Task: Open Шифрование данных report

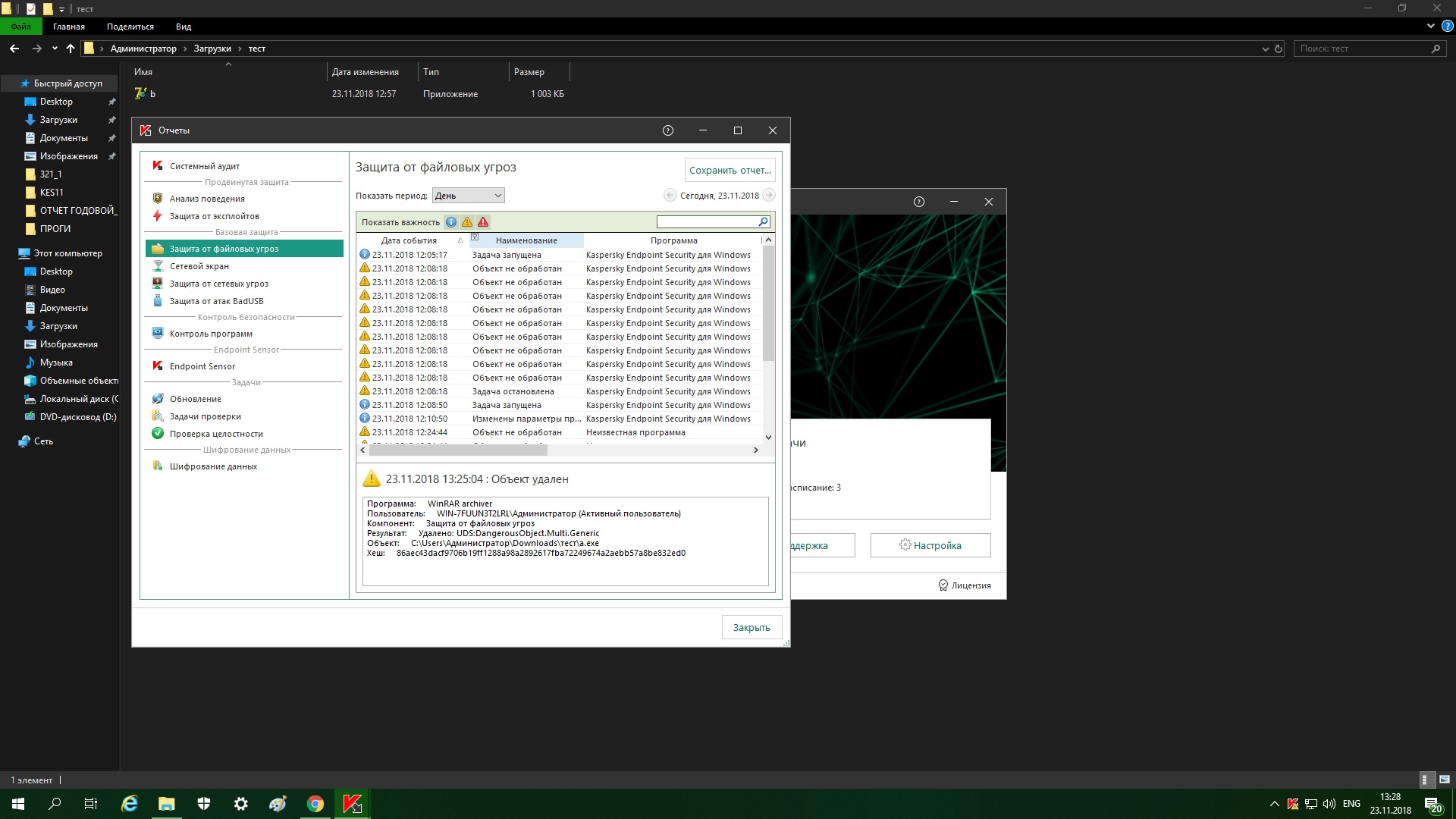Action: click(213, 466)
